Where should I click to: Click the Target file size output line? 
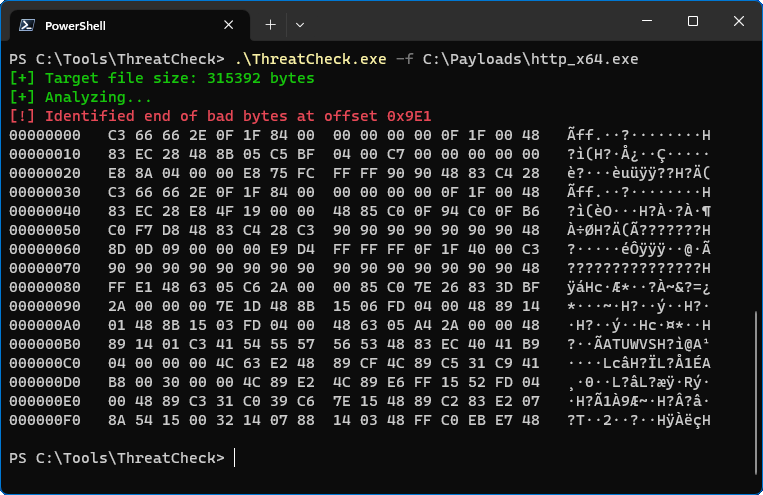point(161,78)
